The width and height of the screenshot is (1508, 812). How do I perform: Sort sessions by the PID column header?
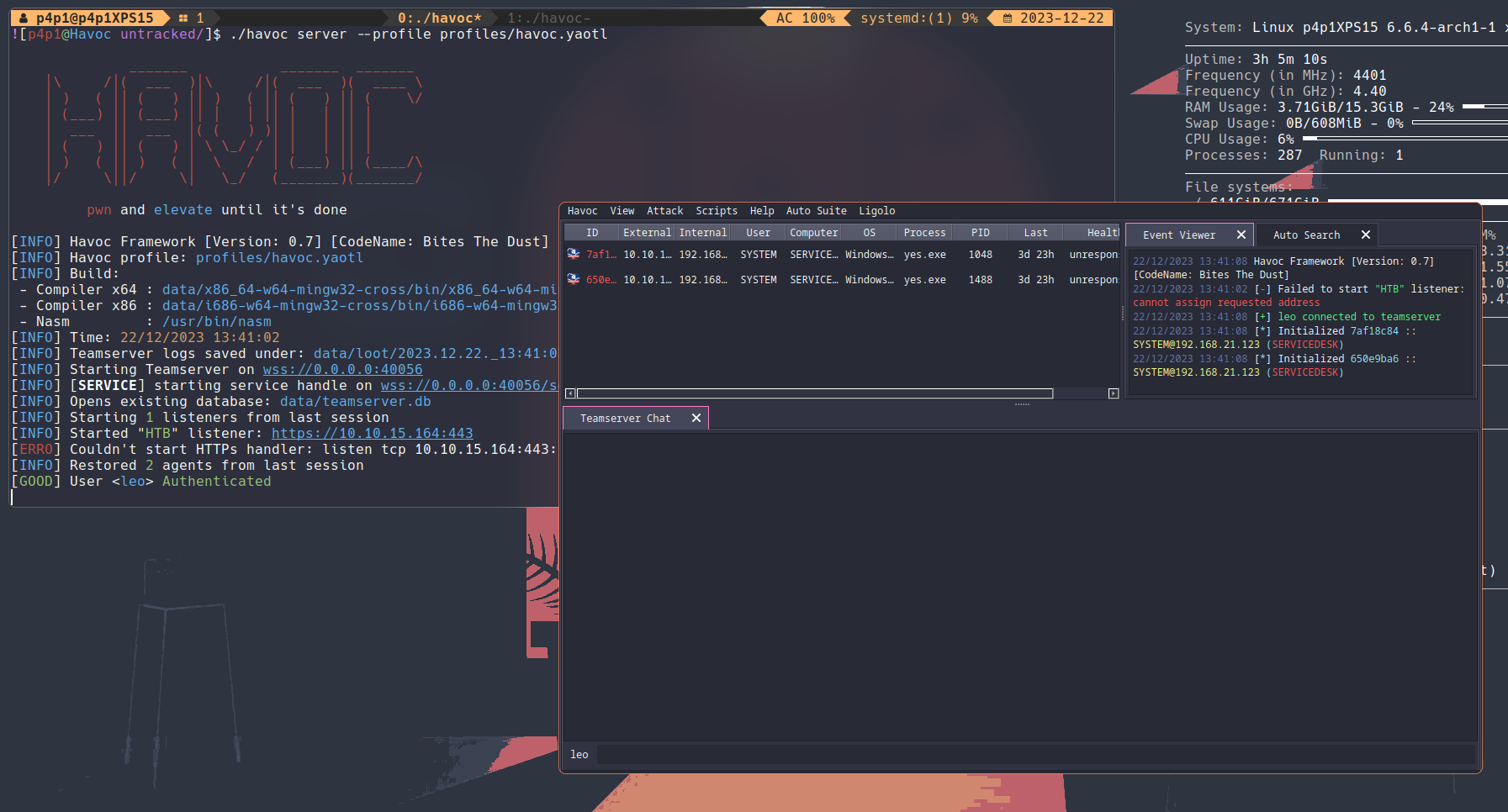click(980, 233)
